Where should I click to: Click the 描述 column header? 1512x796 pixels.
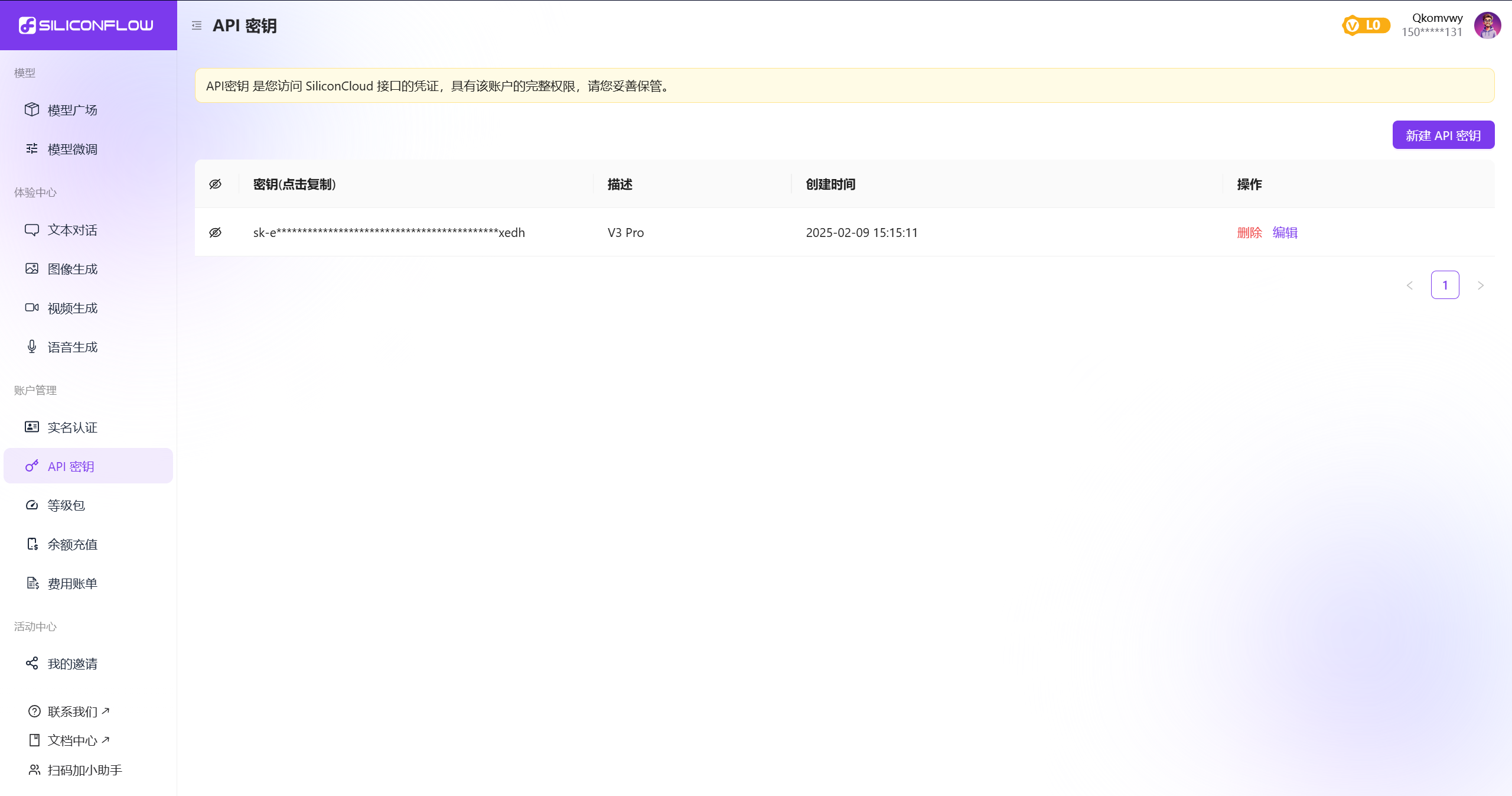620,184
